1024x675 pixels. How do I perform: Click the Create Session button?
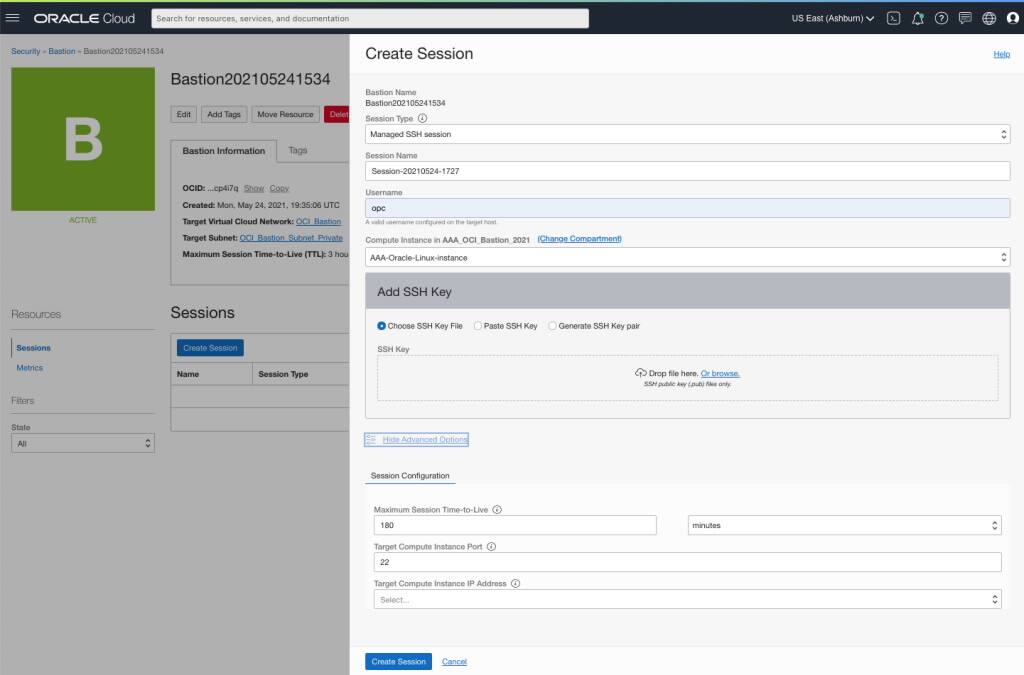pos(397,661)
